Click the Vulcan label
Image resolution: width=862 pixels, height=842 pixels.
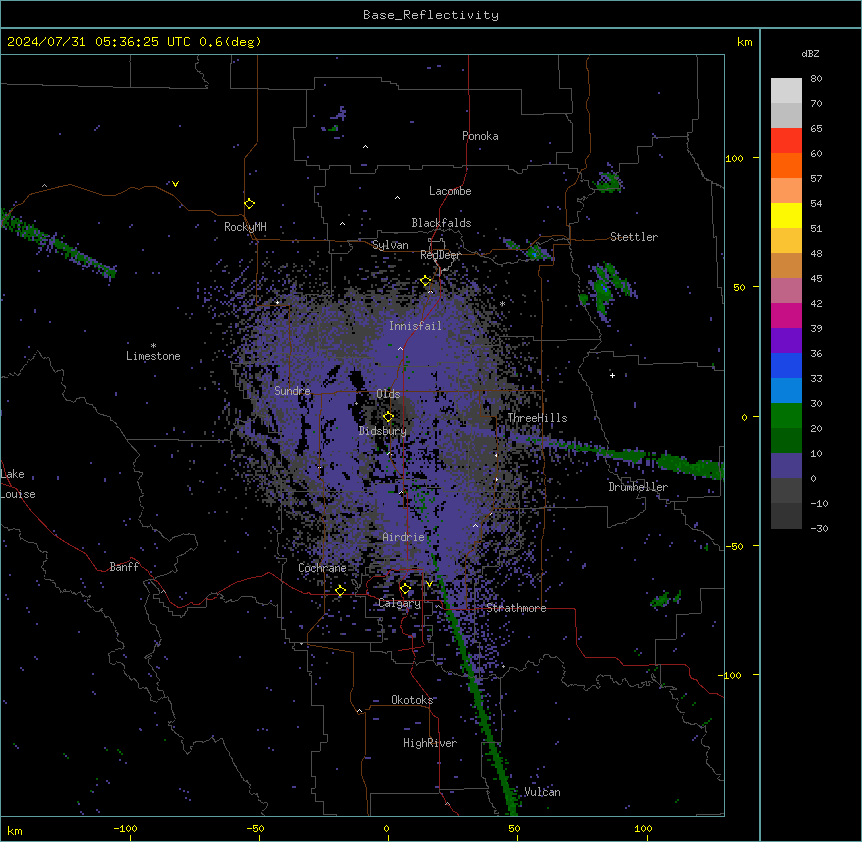542,792
